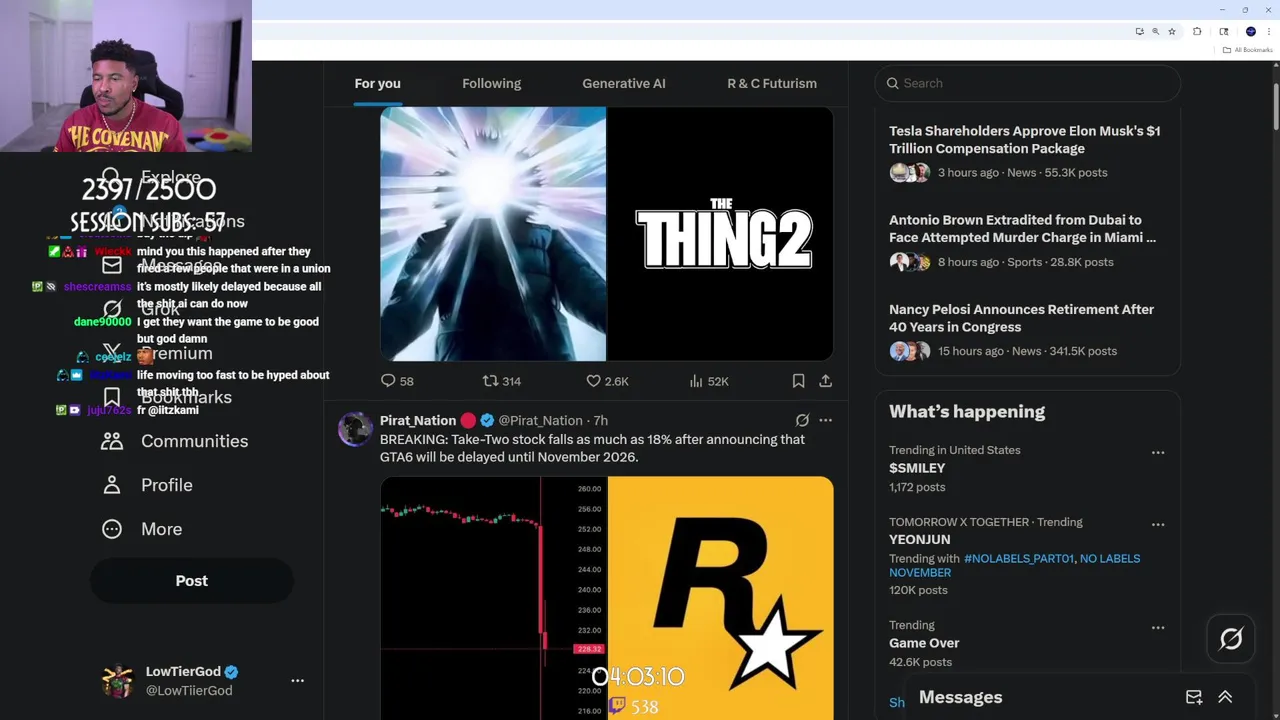
Task: Open the Messages drawer title
Action: pyautogui.click(x=960, y=697)
